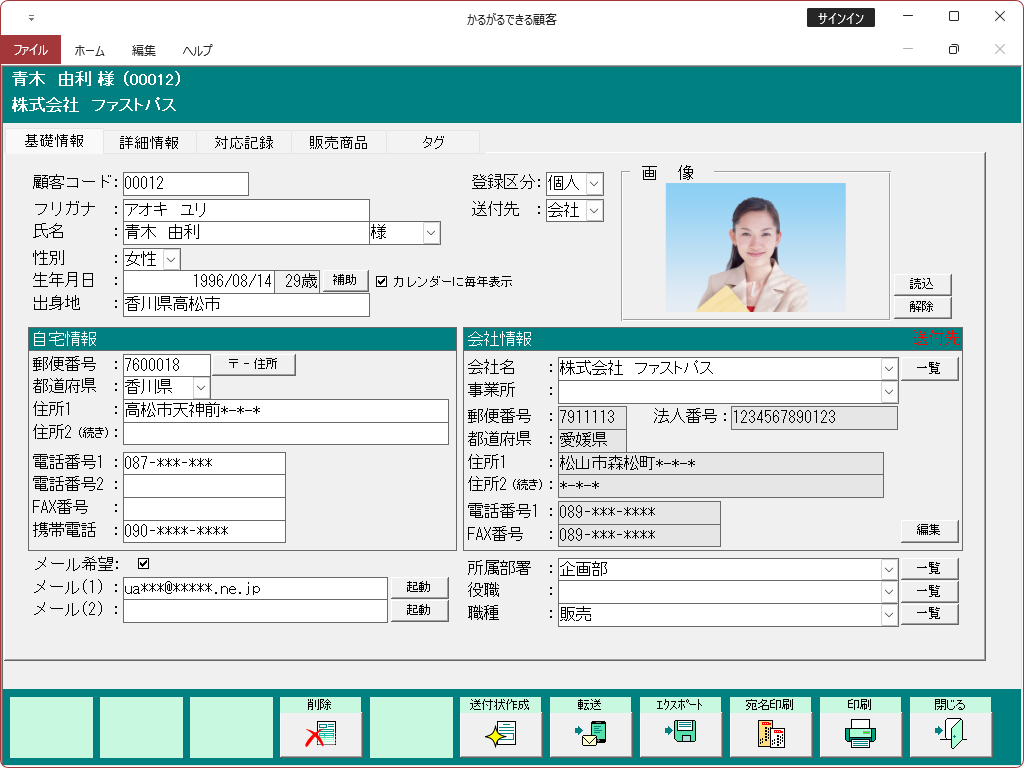Click the delete record icon button

coord(320,734)
